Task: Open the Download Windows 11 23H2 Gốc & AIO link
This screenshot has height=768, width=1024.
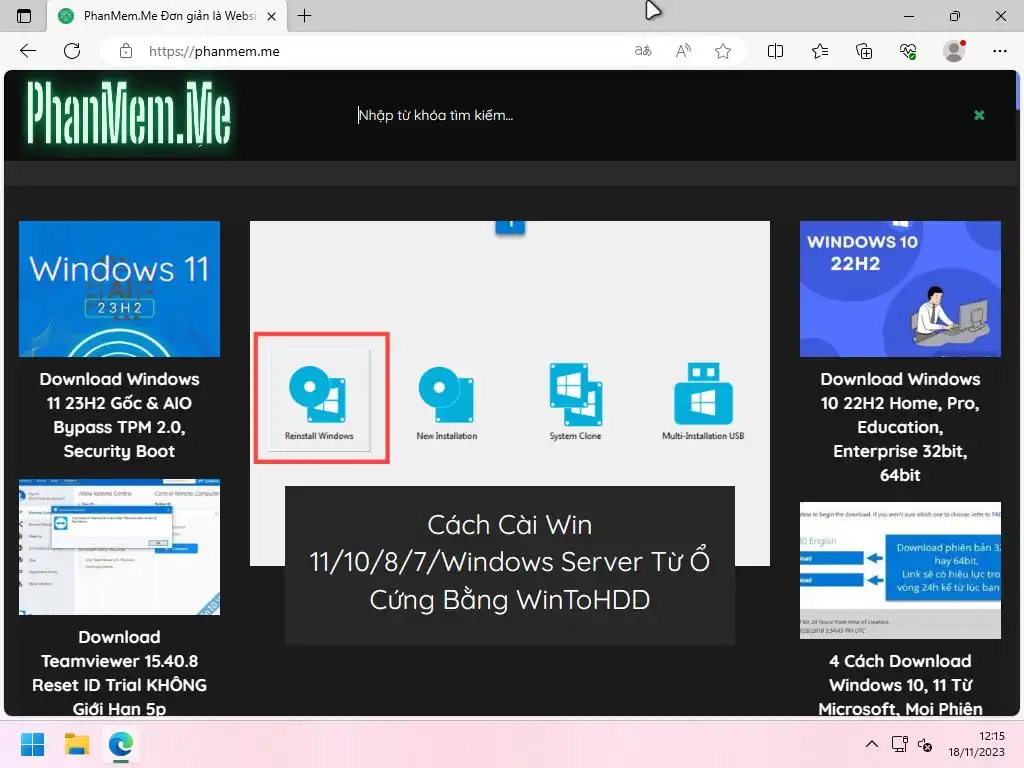Action: coord(120,415)
